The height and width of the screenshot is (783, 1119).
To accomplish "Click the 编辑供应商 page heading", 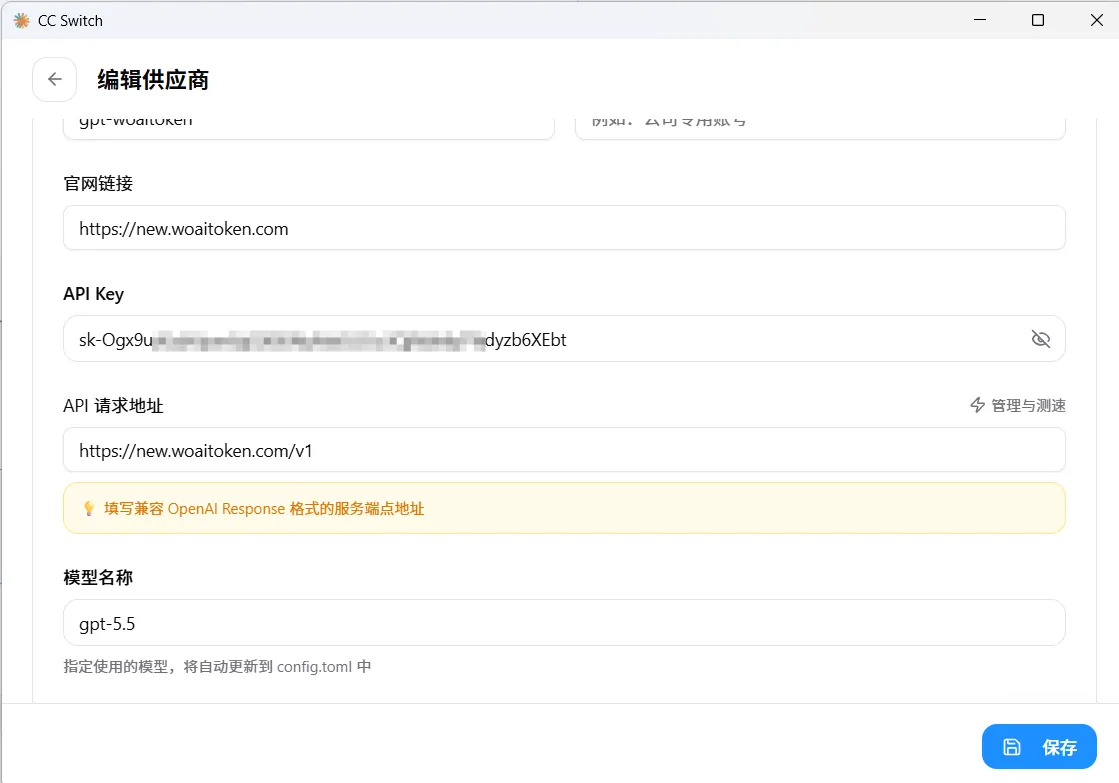I will point(153,79).
